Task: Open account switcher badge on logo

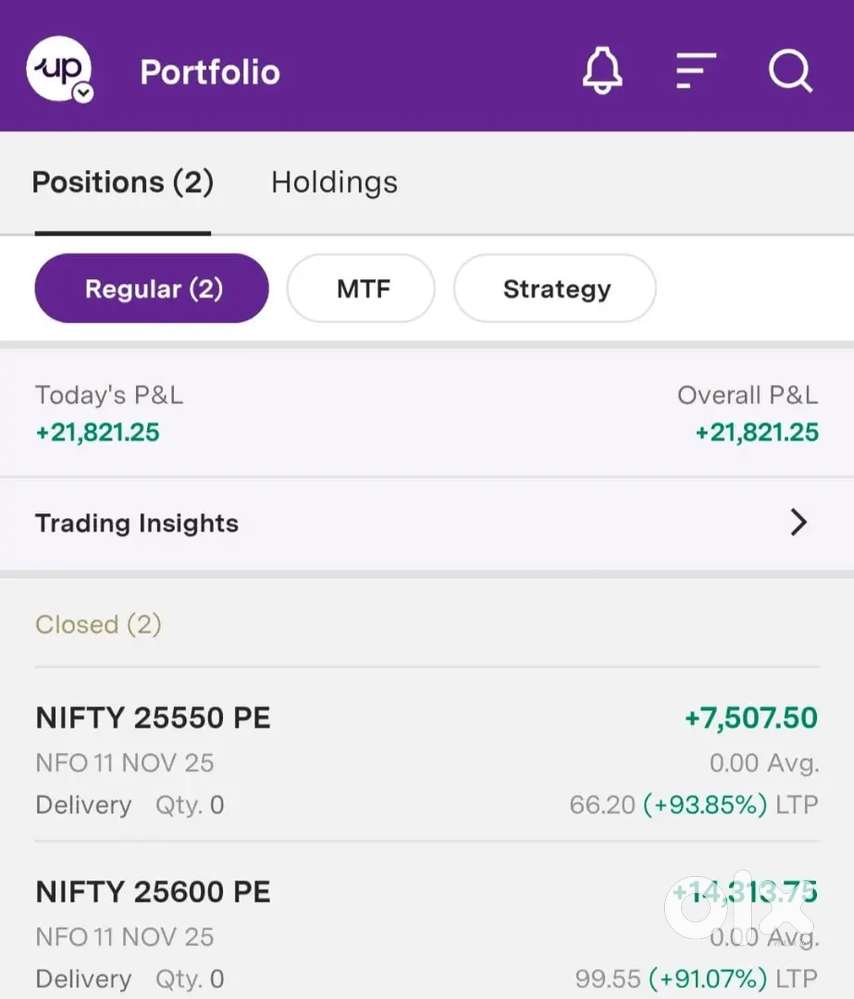Action: coord(84,93)
